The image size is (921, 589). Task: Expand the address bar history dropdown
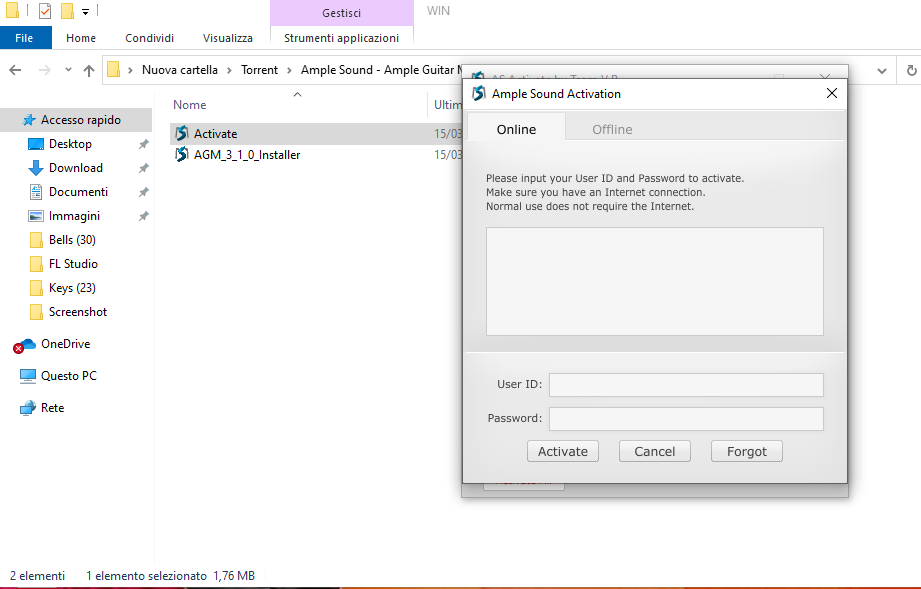882,70
